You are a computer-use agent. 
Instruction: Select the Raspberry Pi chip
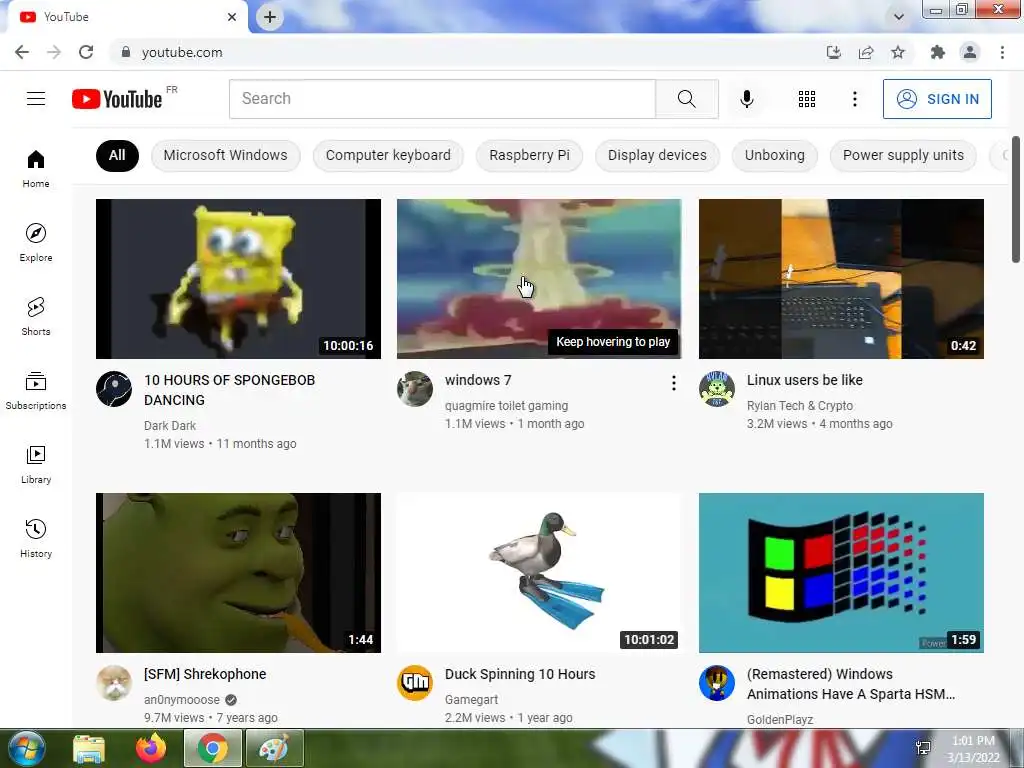[529, 155]
